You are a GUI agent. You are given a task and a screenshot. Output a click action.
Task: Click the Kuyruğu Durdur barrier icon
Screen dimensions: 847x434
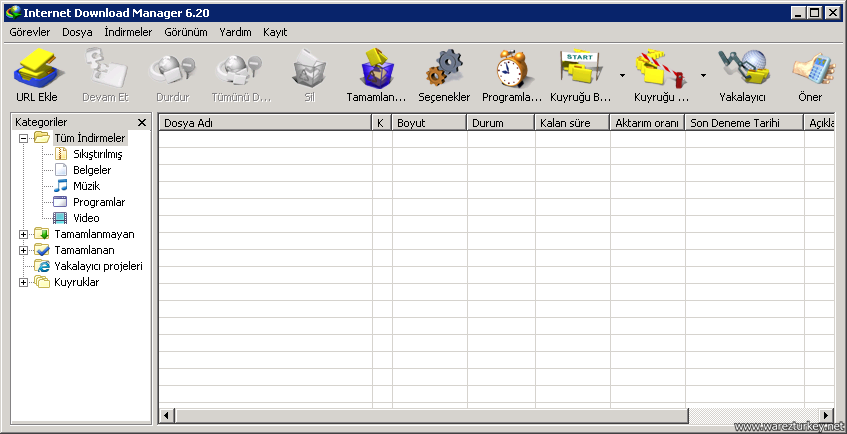pyautogui.click(x=662, y=69)
